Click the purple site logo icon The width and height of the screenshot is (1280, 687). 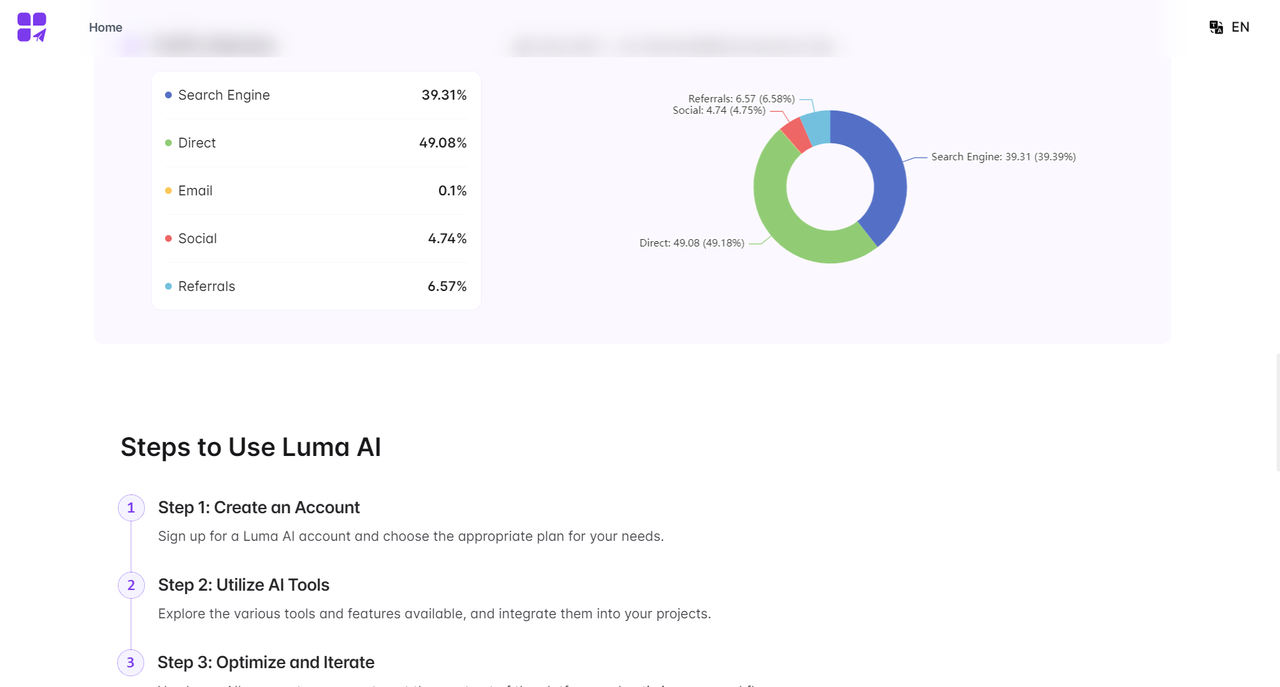point(32,27)
